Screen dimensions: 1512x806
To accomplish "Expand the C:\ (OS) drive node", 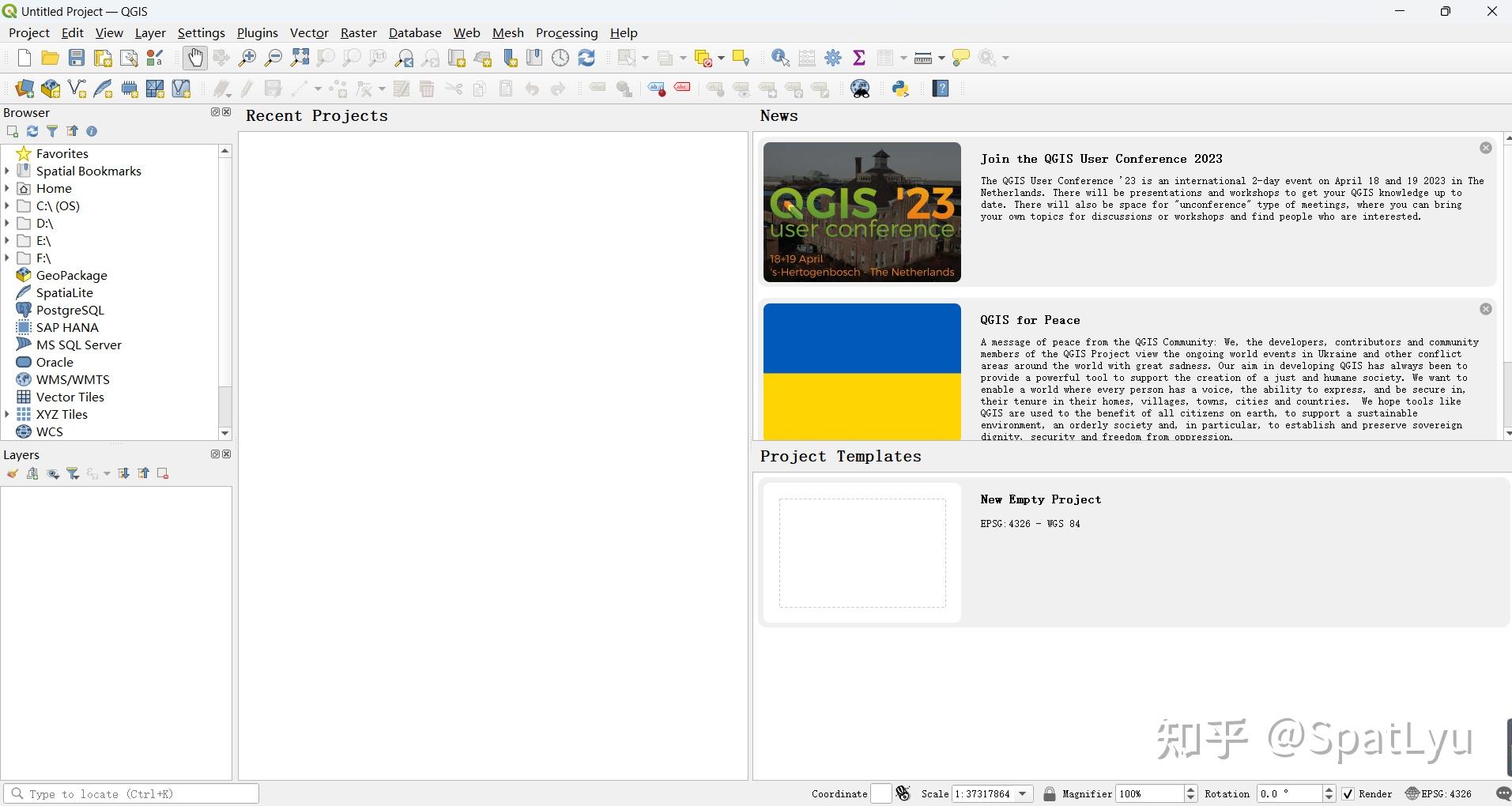I will (x=7, y=206).
